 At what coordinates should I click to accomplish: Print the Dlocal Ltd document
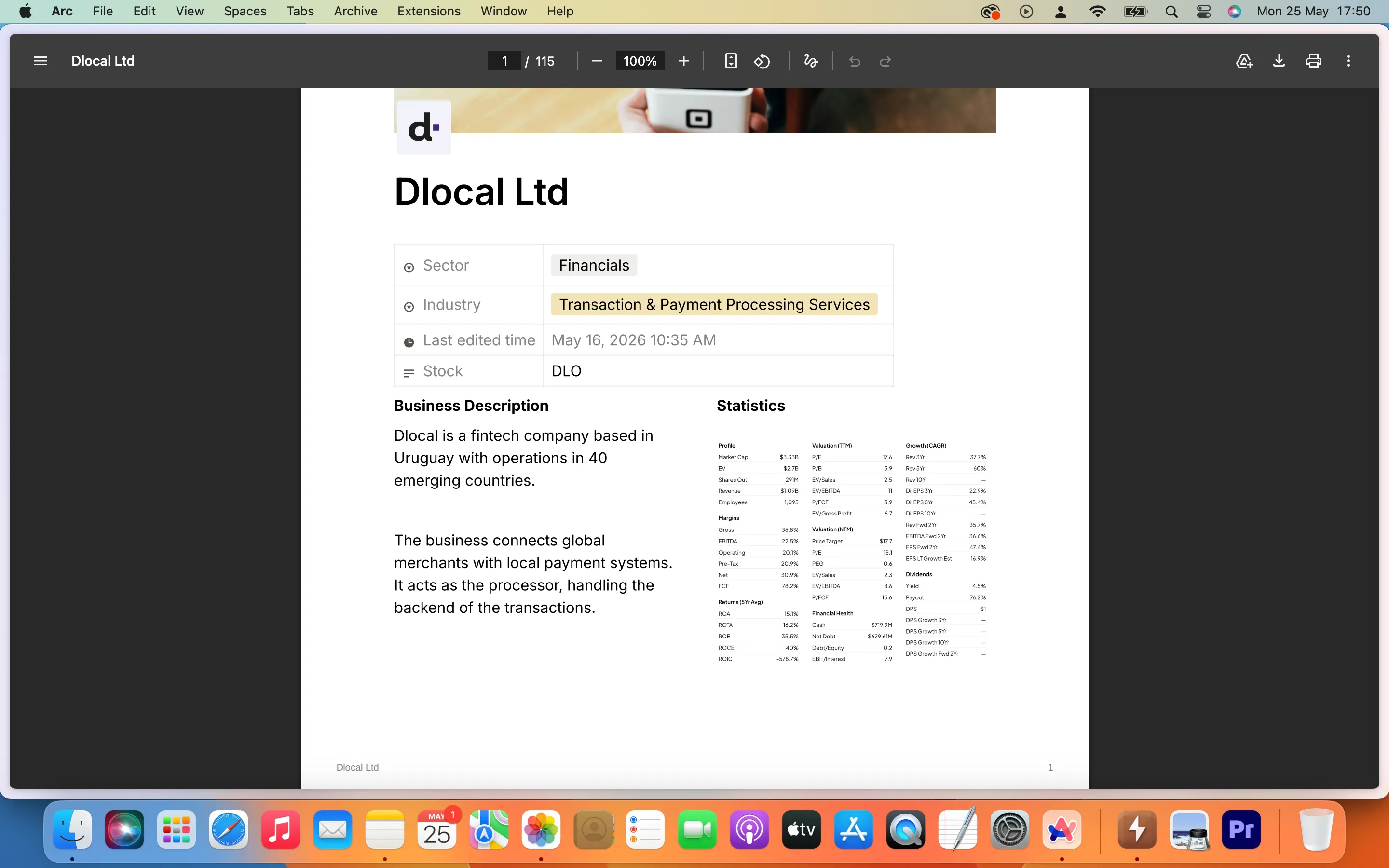coord(1314,61)
